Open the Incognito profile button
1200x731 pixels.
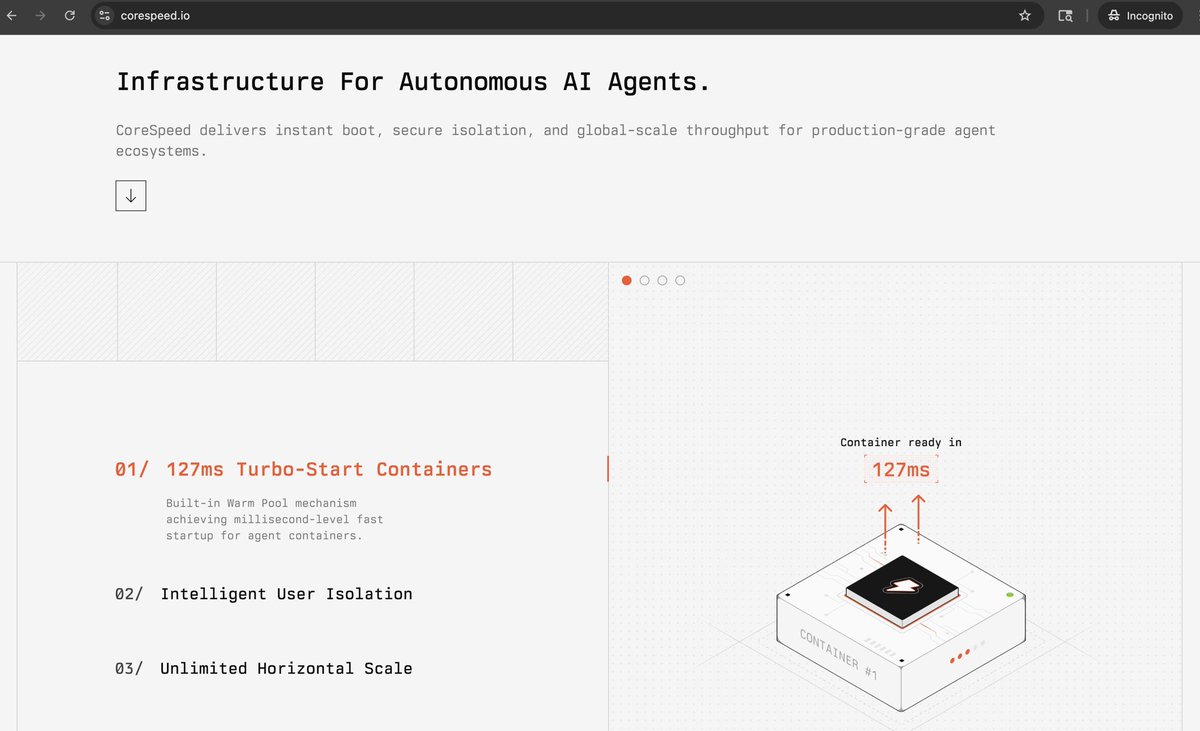click(x=1140, y=16)
